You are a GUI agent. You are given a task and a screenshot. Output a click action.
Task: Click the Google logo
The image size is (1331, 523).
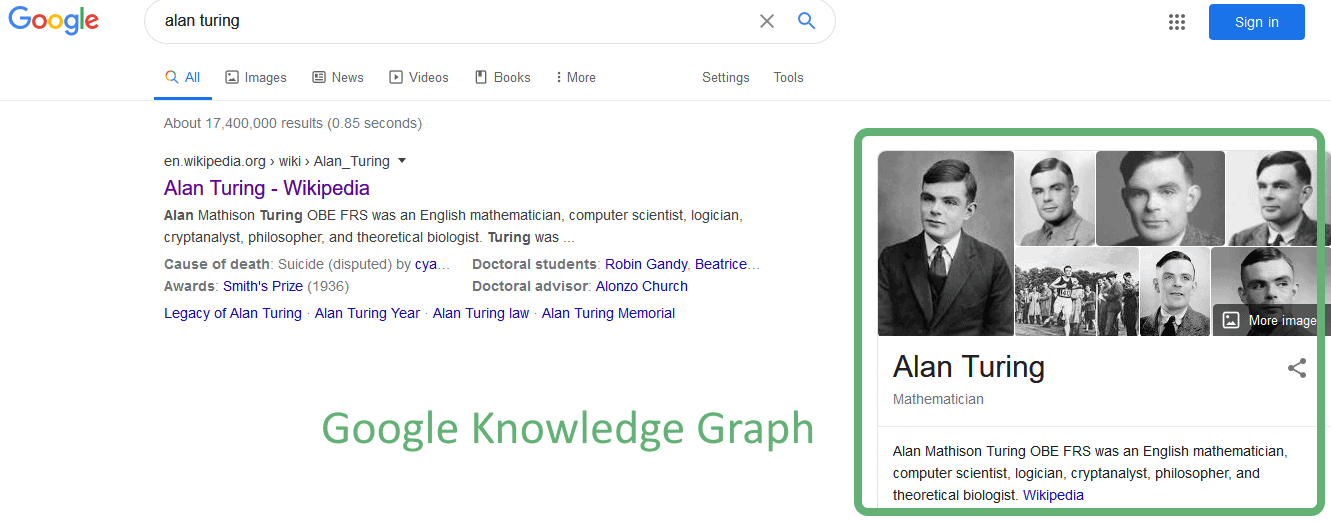[53, 21]
